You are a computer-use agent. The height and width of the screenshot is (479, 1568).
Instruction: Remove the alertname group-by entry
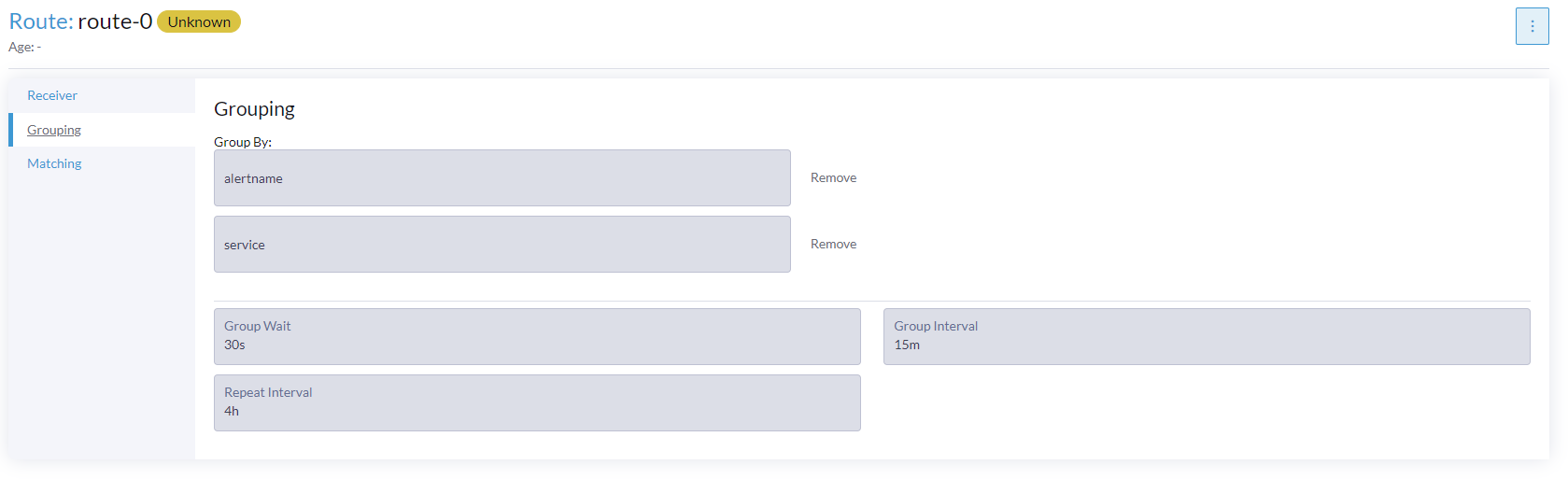[833, 177]
